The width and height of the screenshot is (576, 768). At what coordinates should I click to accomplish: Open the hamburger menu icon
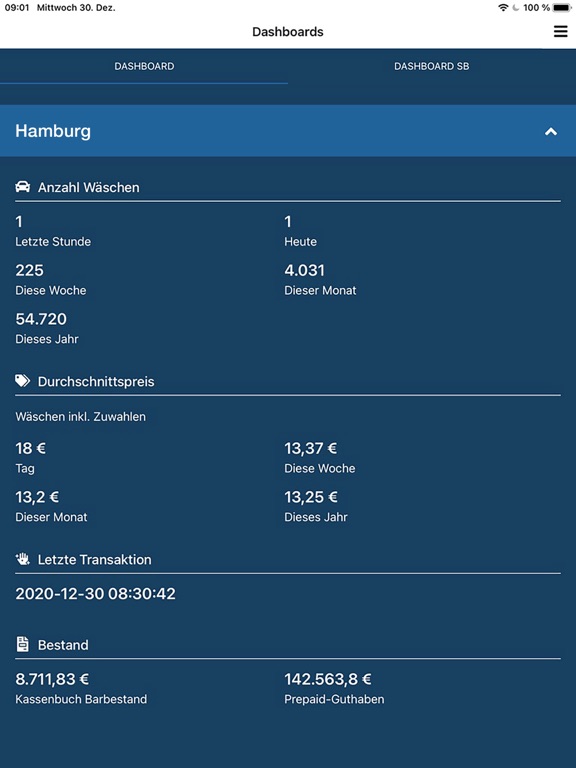tap(560, 31)
